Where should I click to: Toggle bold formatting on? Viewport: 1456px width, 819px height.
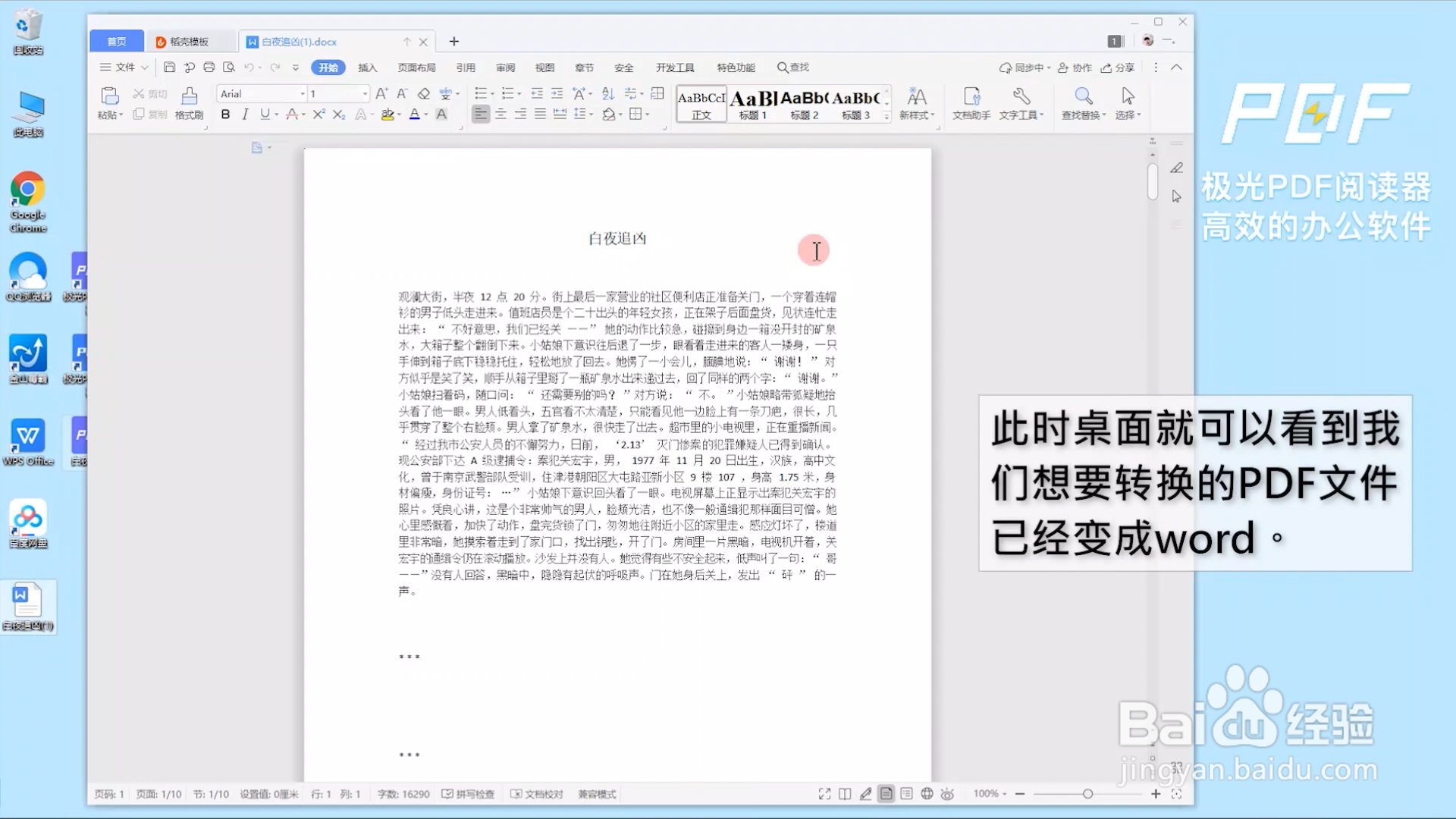224,115
